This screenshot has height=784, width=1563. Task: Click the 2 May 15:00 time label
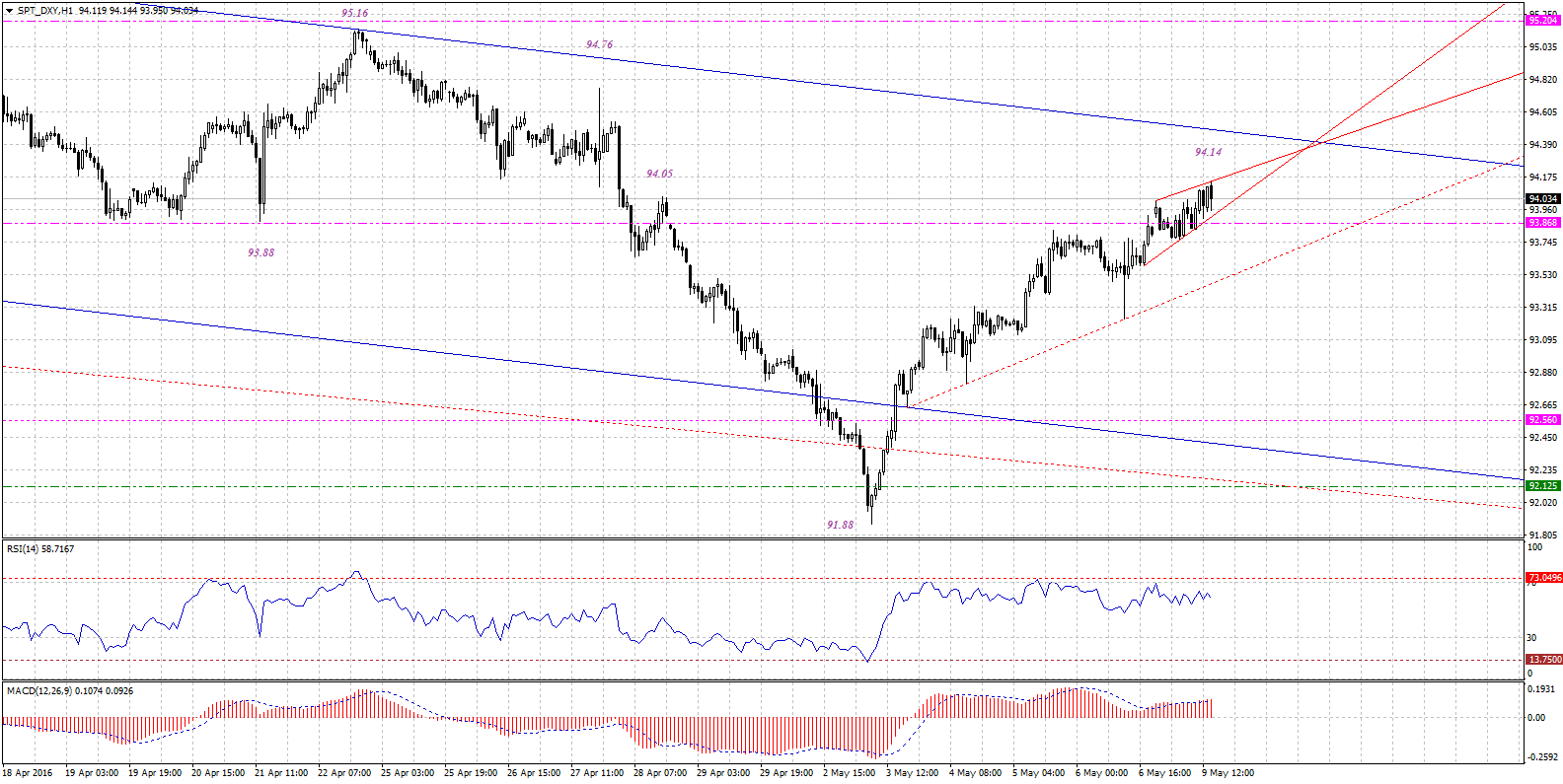click(850, 773)
